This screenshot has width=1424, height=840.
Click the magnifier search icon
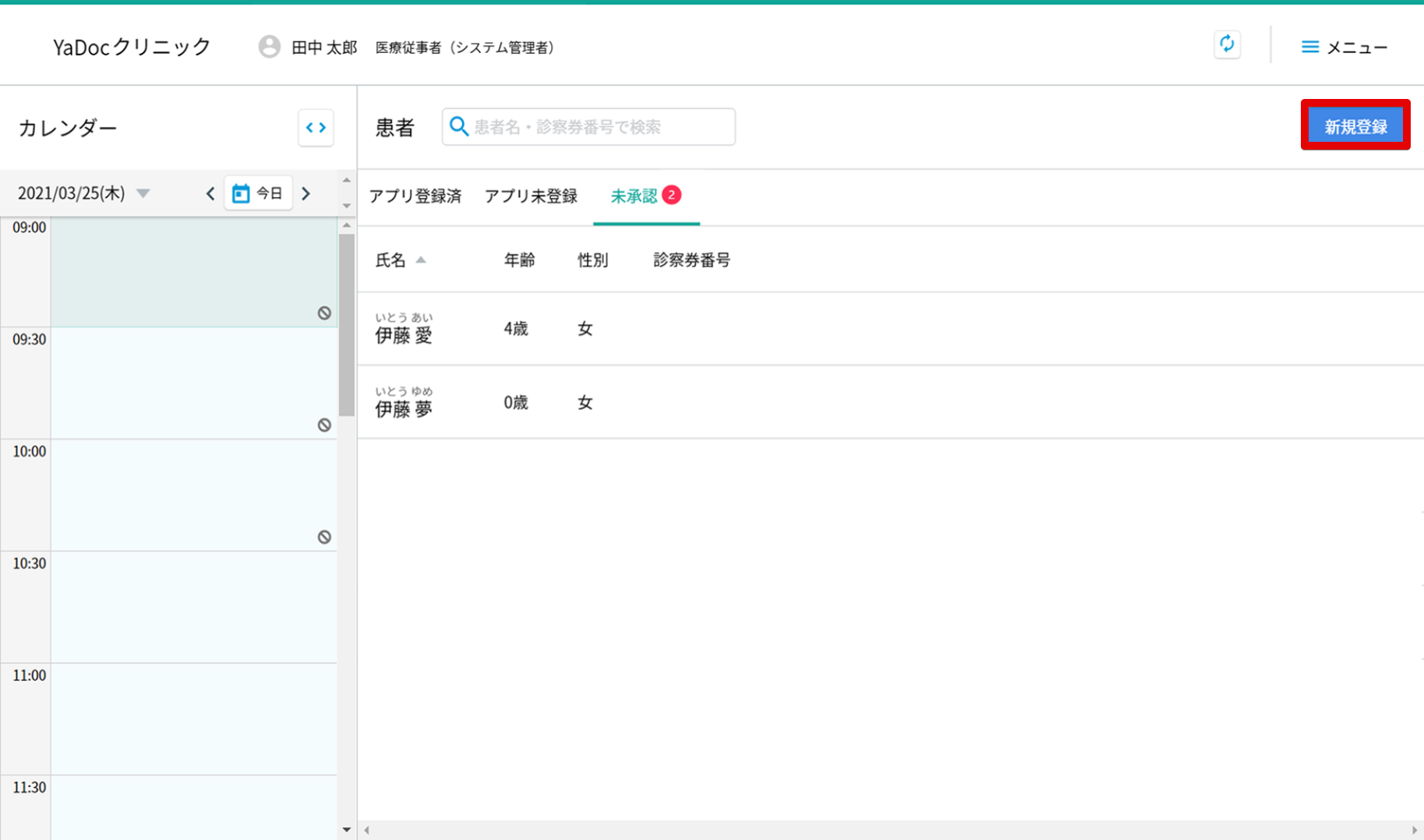point(459,127)
